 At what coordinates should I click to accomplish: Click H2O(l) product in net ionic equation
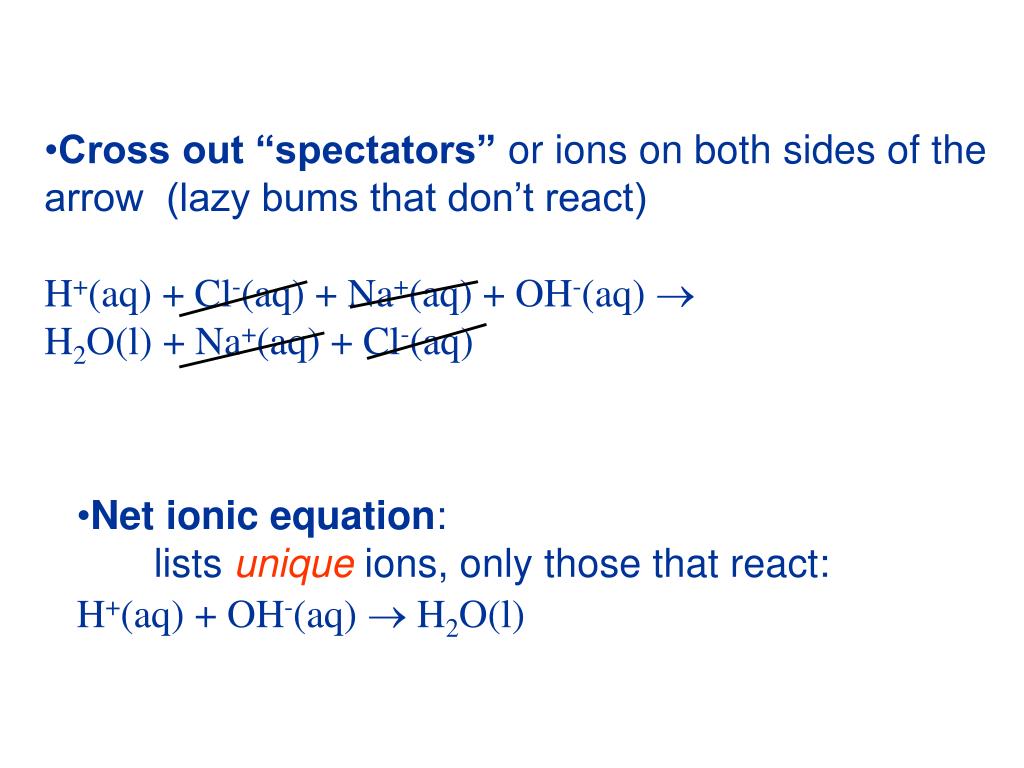[x=471, y=617]
